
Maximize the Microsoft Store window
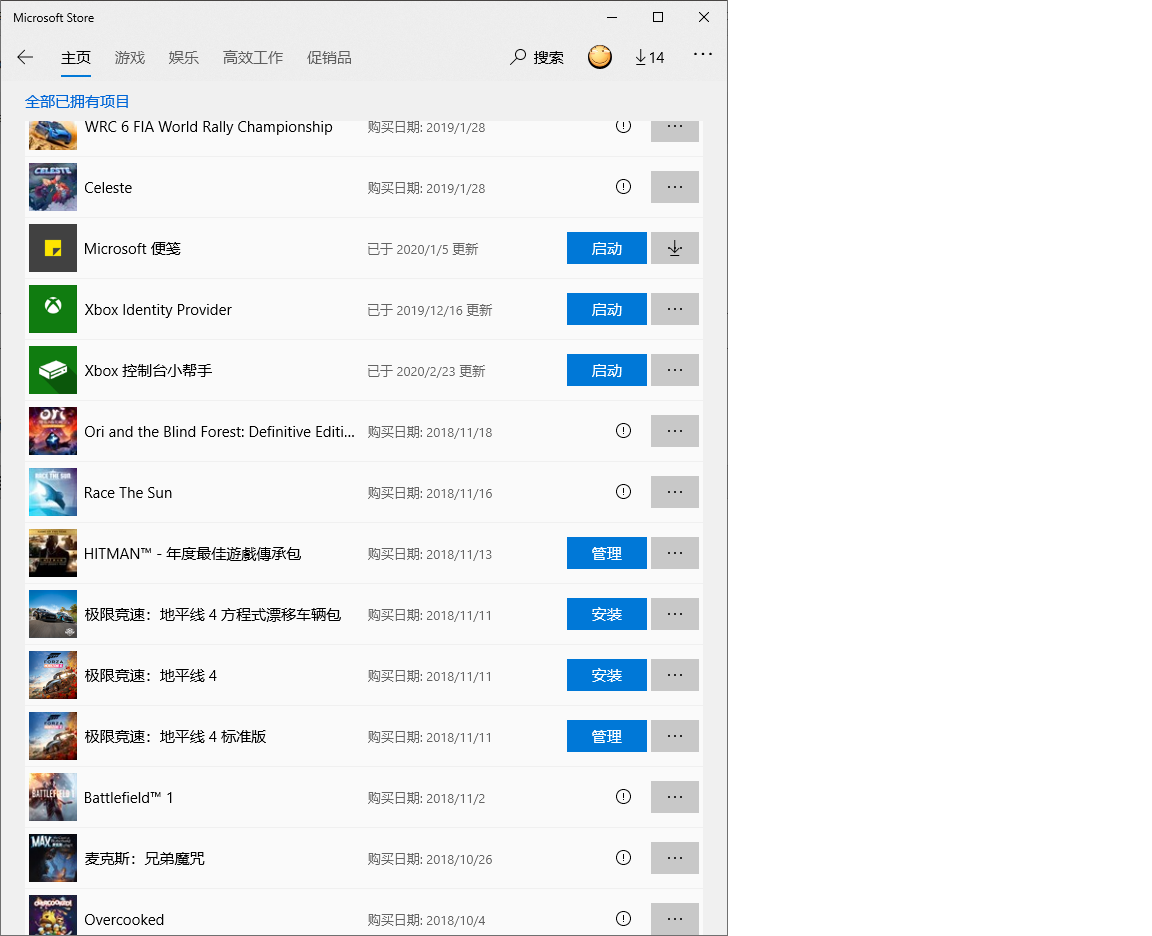pos(658,17)
